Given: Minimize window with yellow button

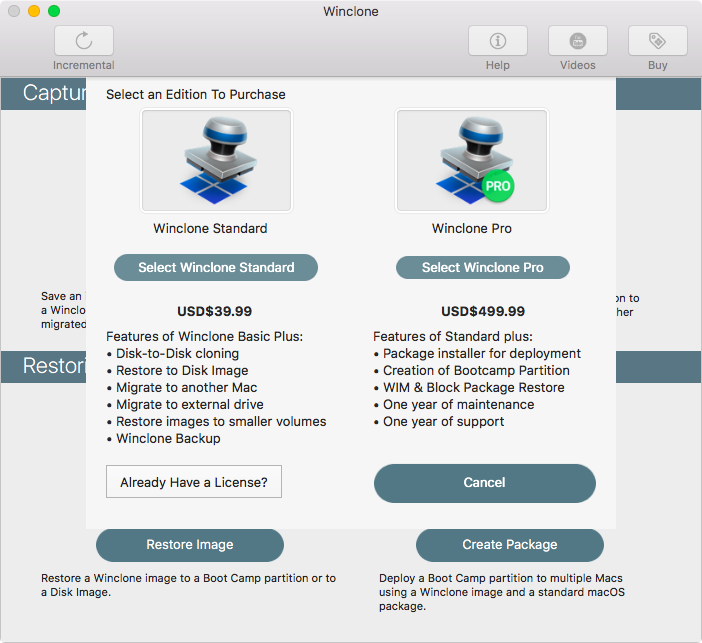Looking at the screenshot, I should (34, 11).
